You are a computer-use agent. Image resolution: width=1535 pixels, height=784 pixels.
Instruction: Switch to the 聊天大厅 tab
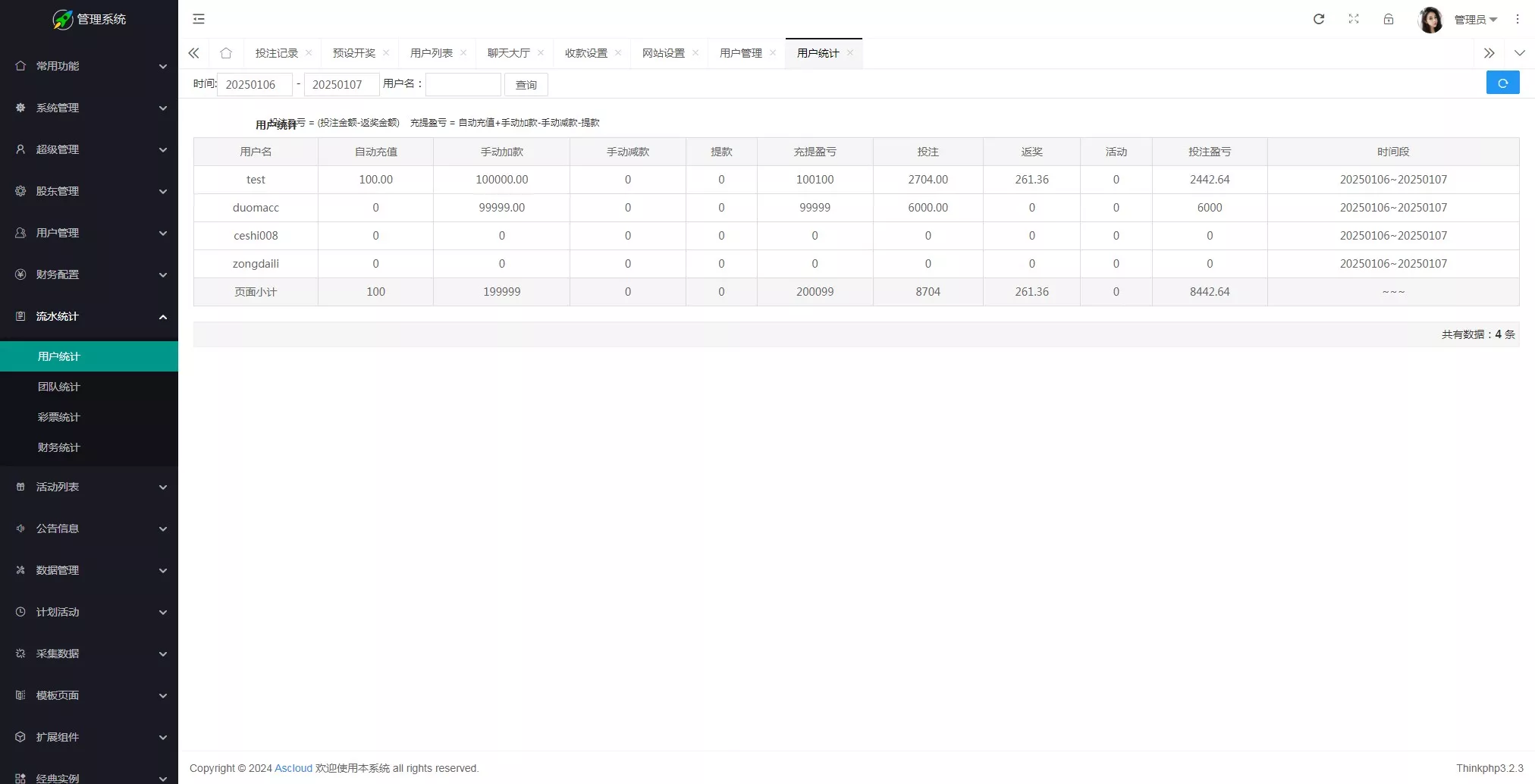click(x=508, y=53)
